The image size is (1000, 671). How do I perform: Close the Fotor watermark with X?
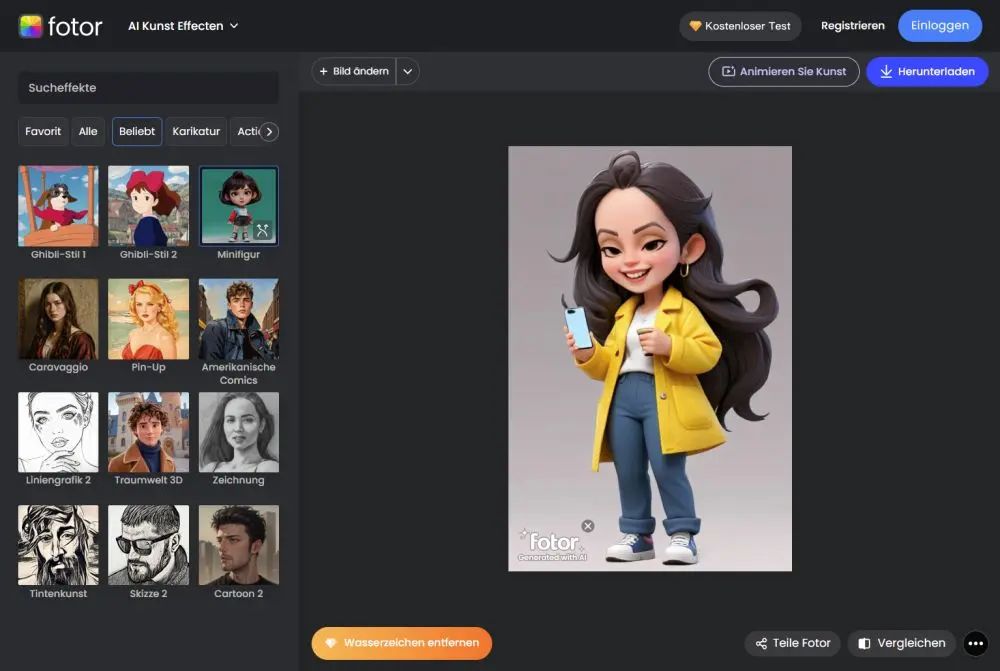click(588, 526)
